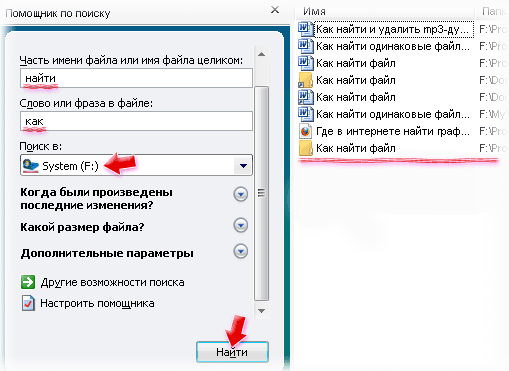Expand the 'Какой размер файла?' section
This screenshot has height=371, width=509.
coord(241,225)
